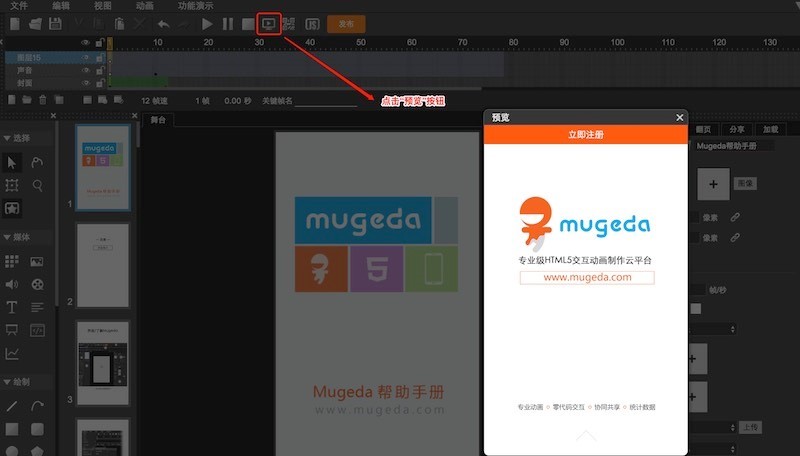Open the JS script editor icon
The height and width of the screenshot is (456, 800).
coord(312,23)
